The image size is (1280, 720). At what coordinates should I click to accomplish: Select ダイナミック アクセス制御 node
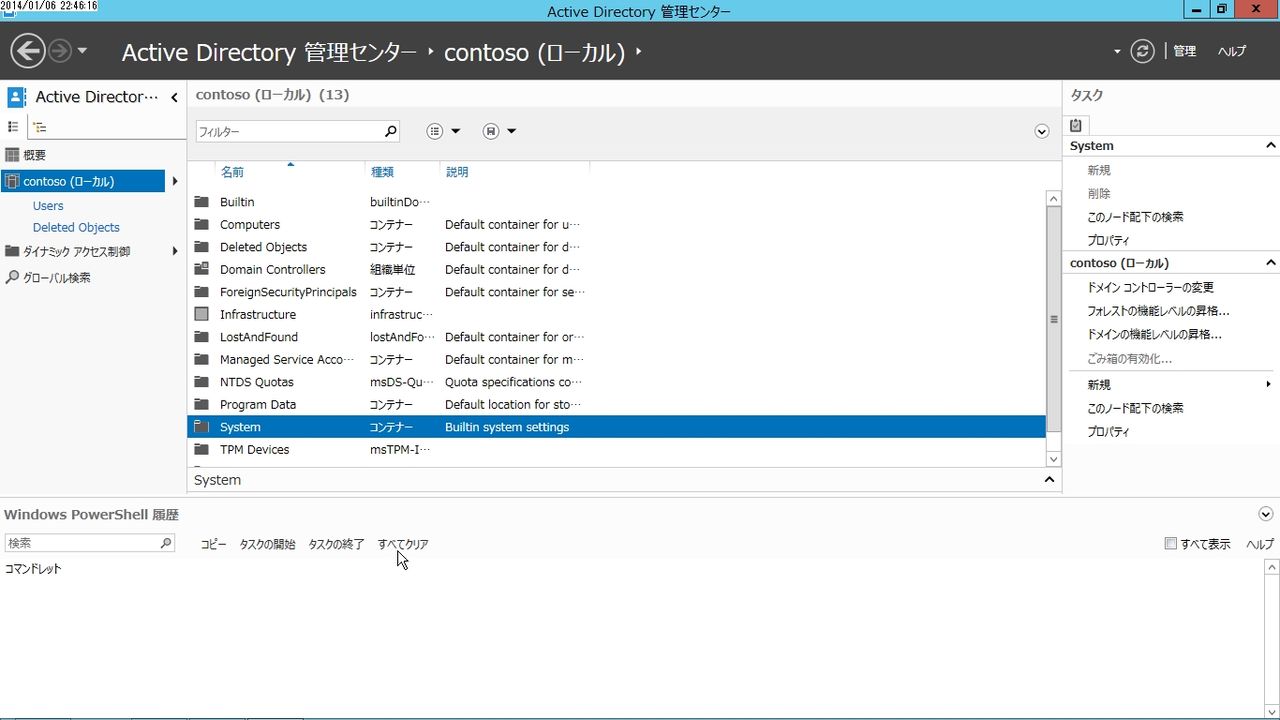click(76, 251)
